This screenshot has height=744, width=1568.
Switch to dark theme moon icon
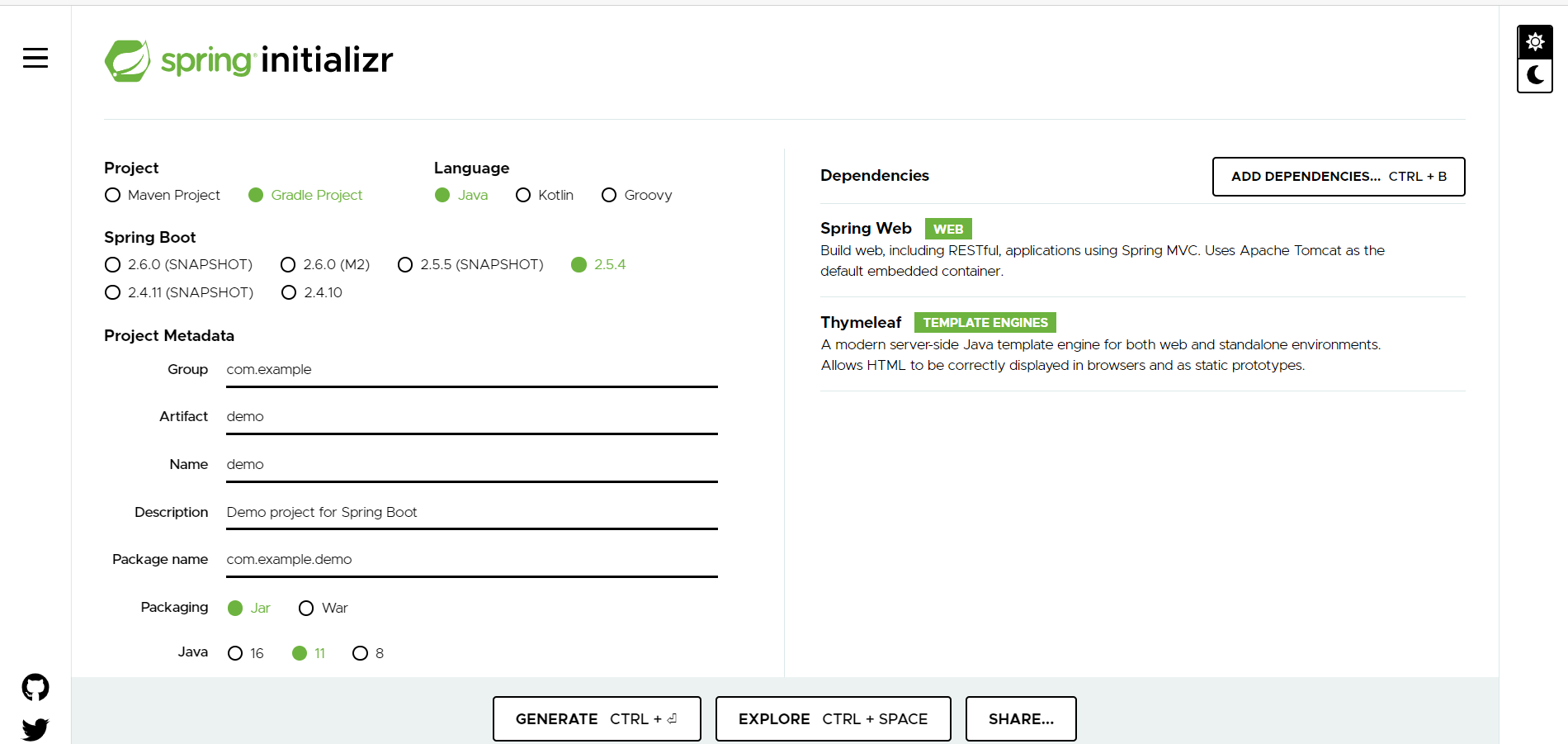(x=1535, y=75)
